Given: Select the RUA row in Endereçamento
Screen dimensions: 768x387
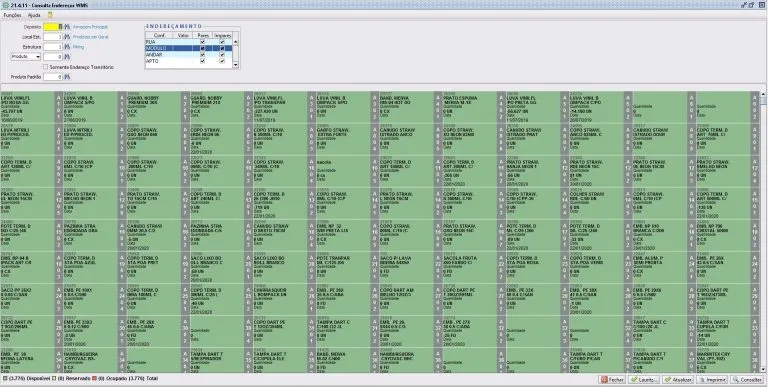Looking at the screenshot, I should (x=188, y=42).
